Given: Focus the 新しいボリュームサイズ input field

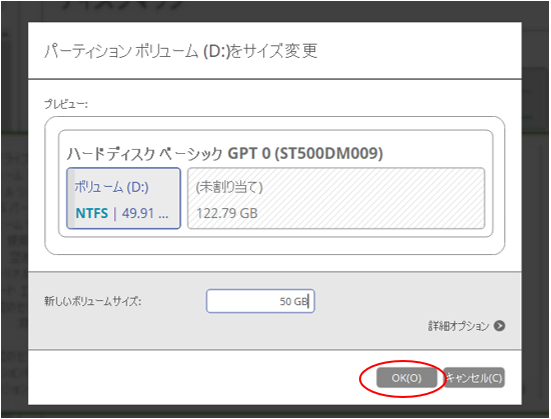Looking at the screenshot, I should pyautogui.click(x=260, y=301).
